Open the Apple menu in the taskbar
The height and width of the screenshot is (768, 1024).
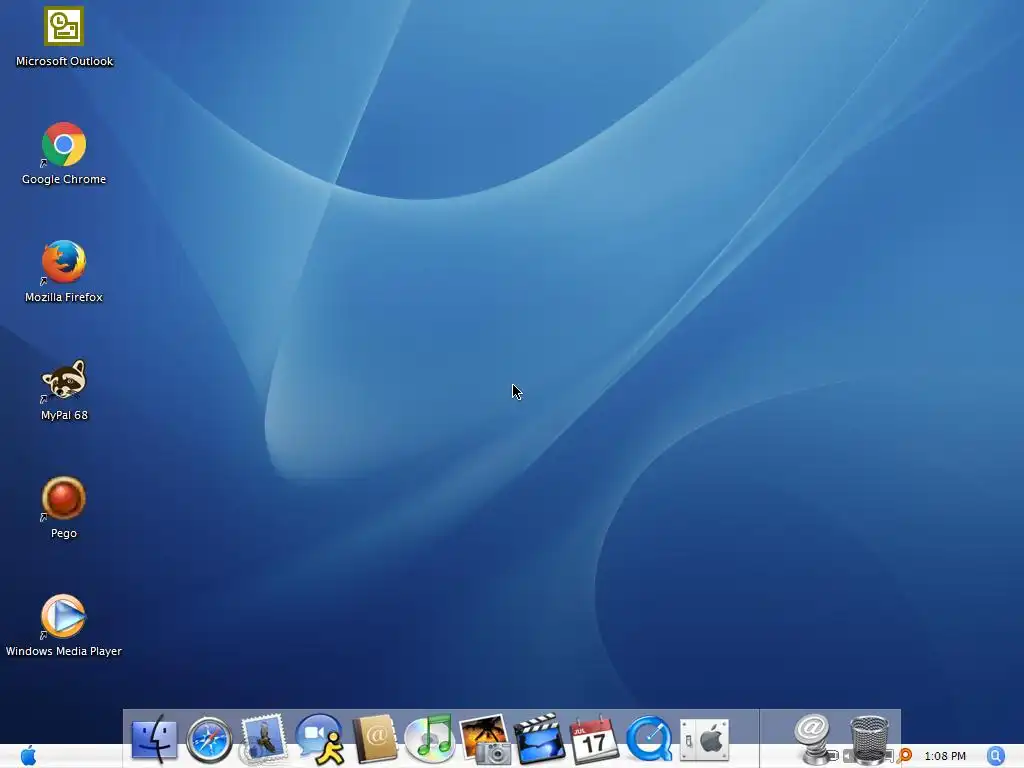(x=28, y=756)
